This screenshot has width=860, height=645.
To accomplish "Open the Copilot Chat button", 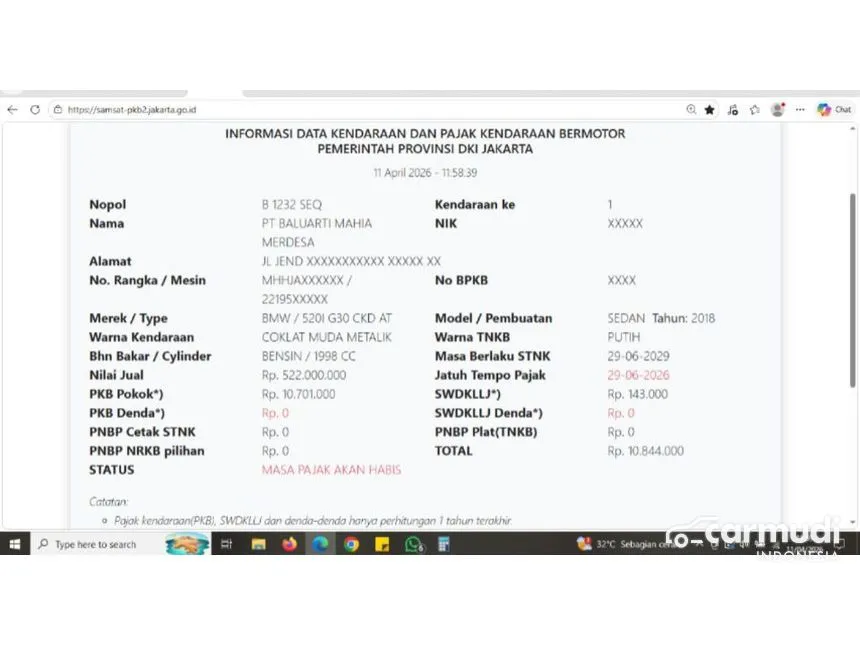I will [x=834, y=110].
